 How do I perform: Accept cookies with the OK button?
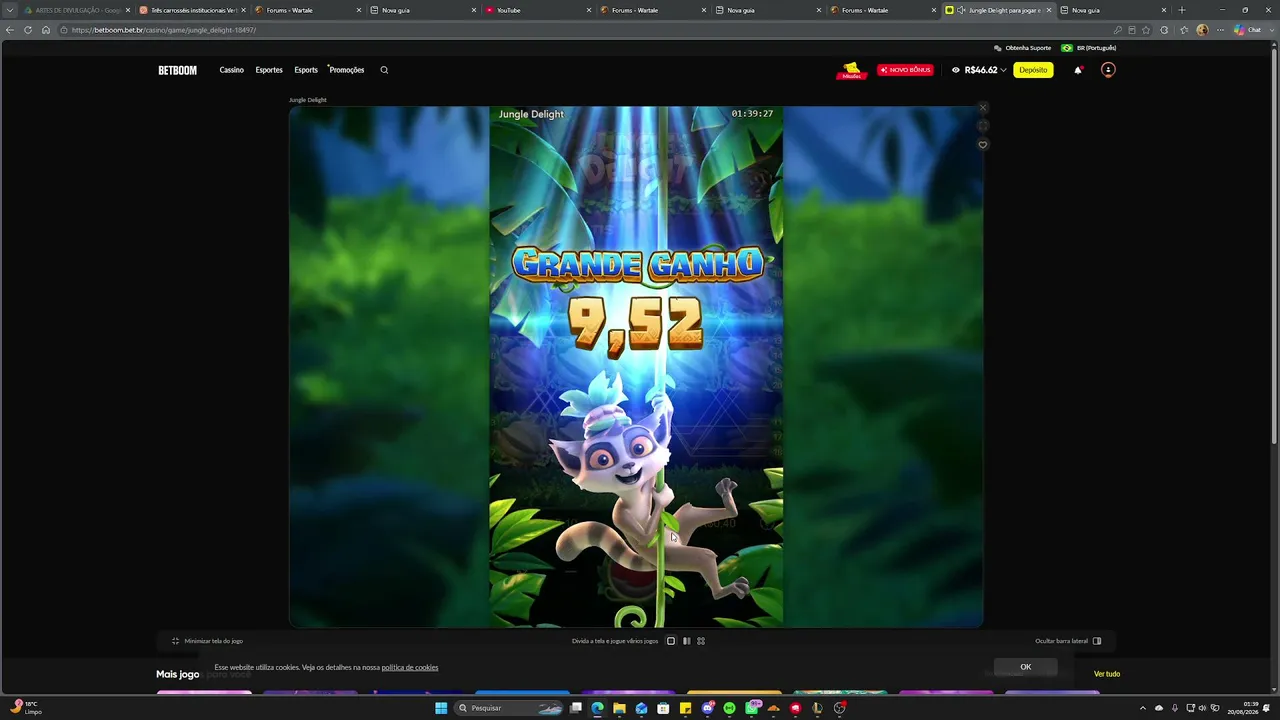pos(1025,667)
